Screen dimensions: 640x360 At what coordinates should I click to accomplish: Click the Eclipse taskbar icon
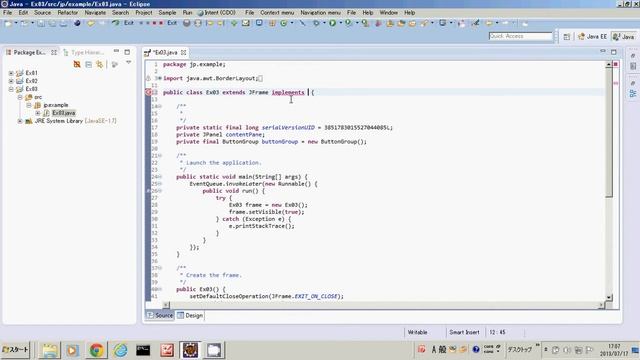[x=190, y=350]
